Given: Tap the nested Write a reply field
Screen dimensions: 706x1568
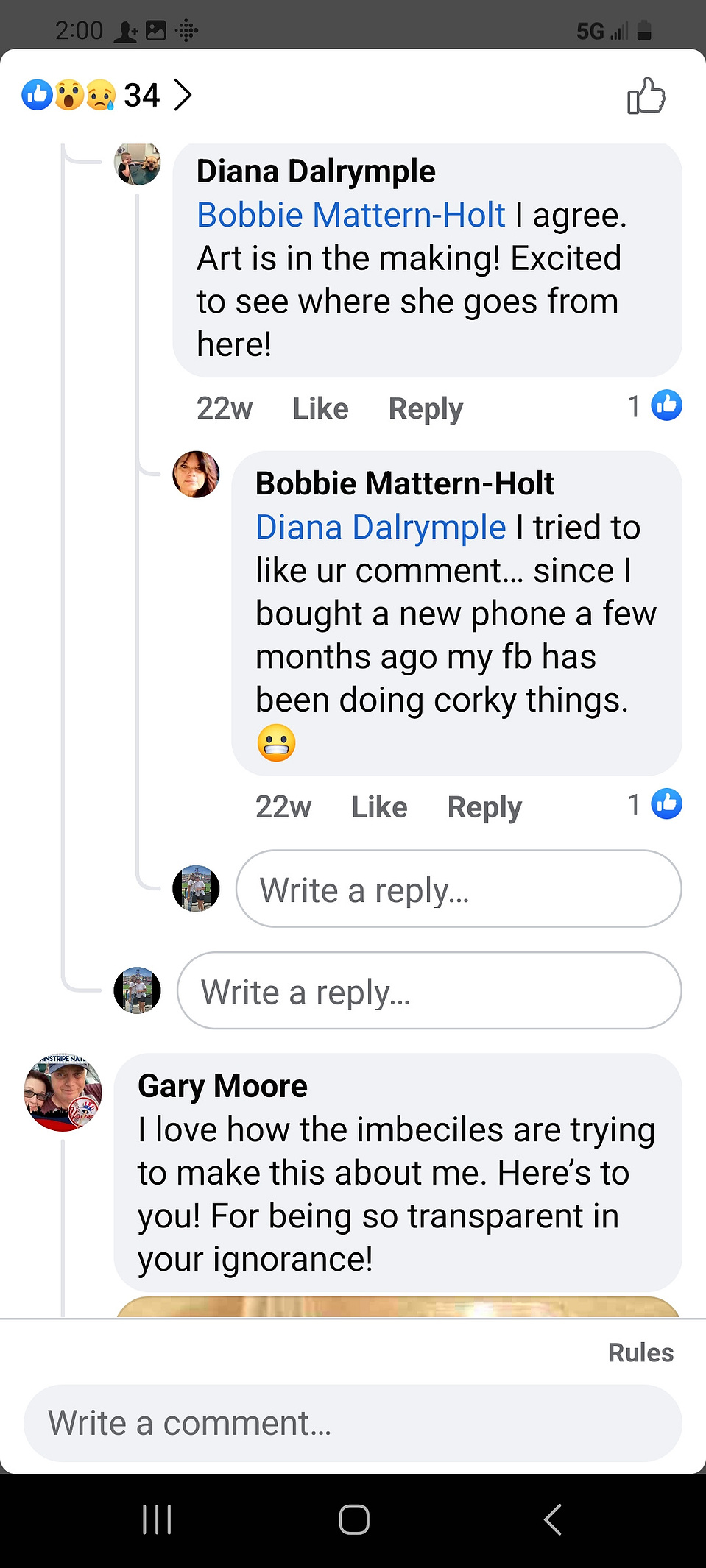Looking at the screenshot, I should pyautogui.click(x=459, y=889).
